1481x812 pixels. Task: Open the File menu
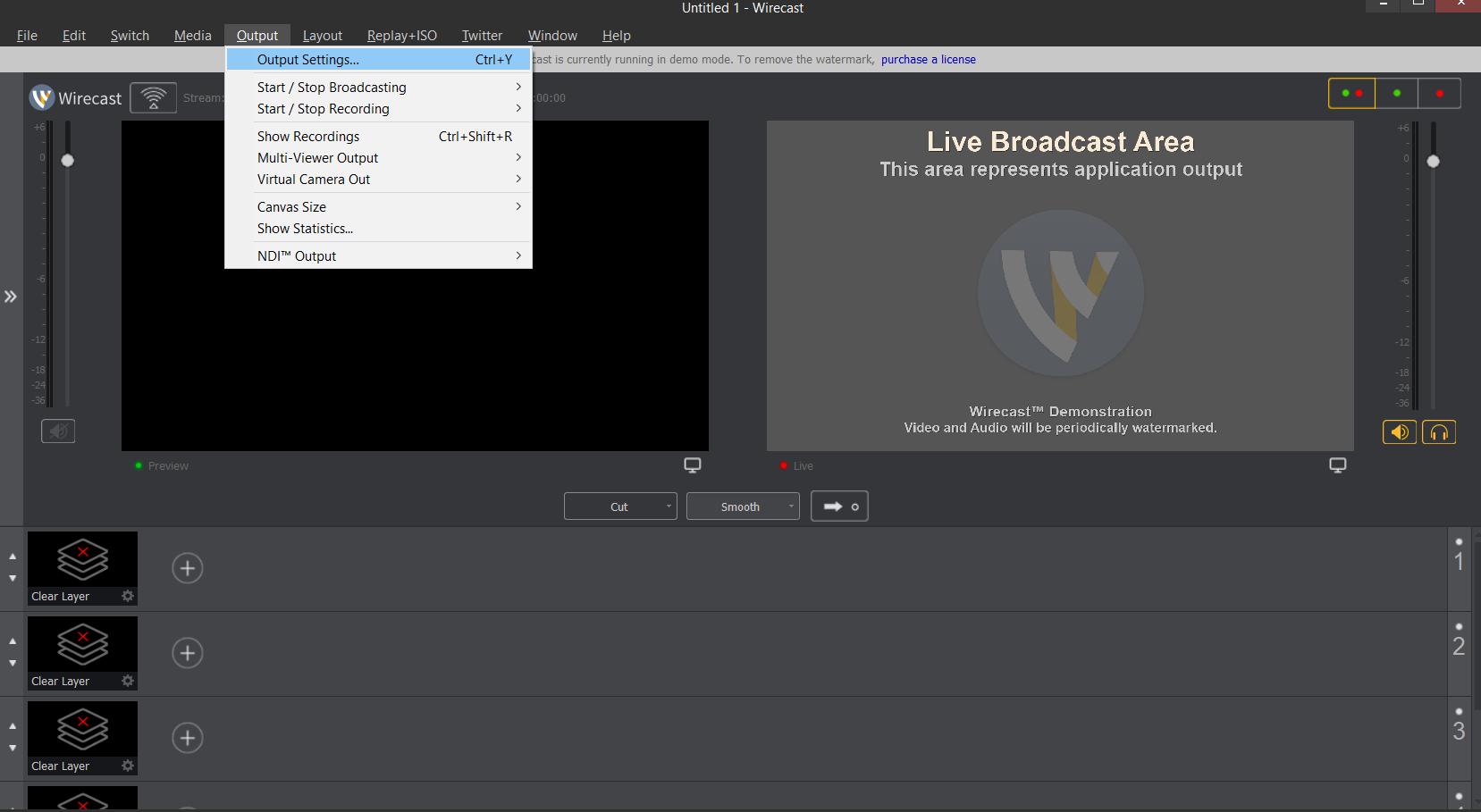tap(27, 36)
